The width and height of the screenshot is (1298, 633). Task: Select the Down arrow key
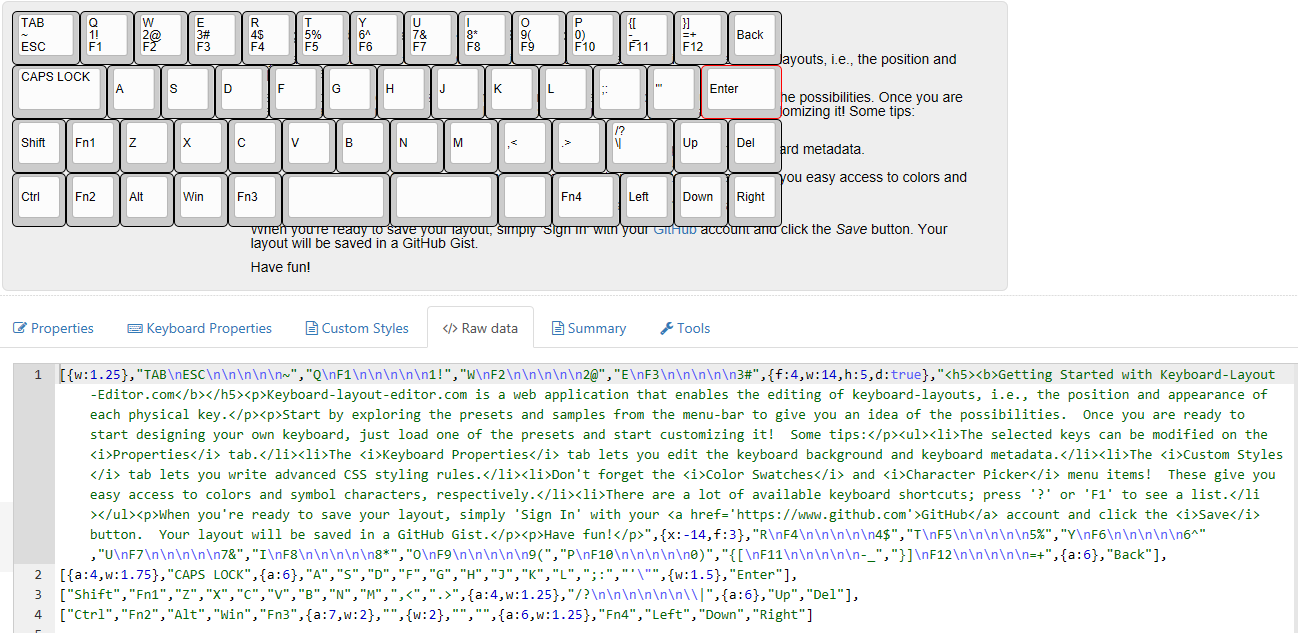pos(701,200)
